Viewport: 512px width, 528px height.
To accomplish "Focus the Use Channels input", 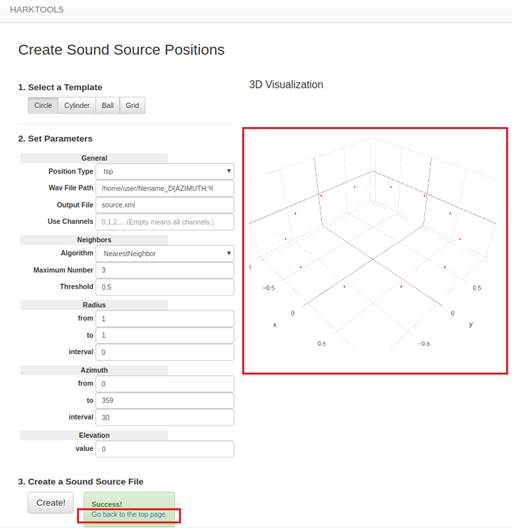I will [x=165, y=222].
